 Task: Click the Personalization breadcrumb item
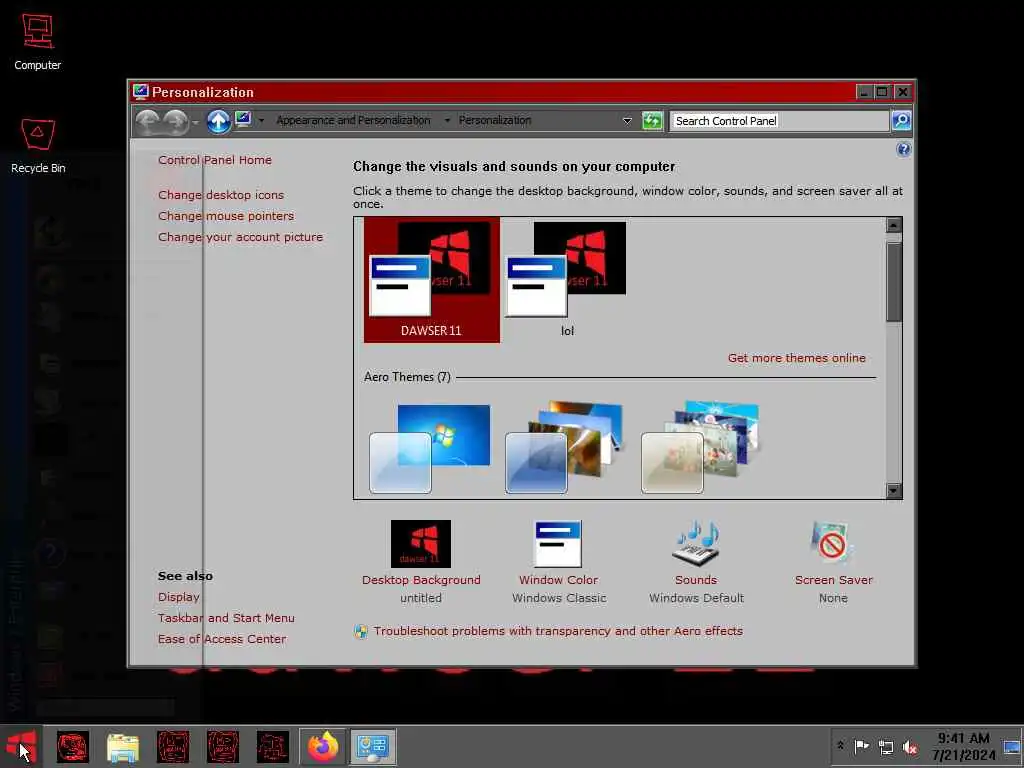495,120
